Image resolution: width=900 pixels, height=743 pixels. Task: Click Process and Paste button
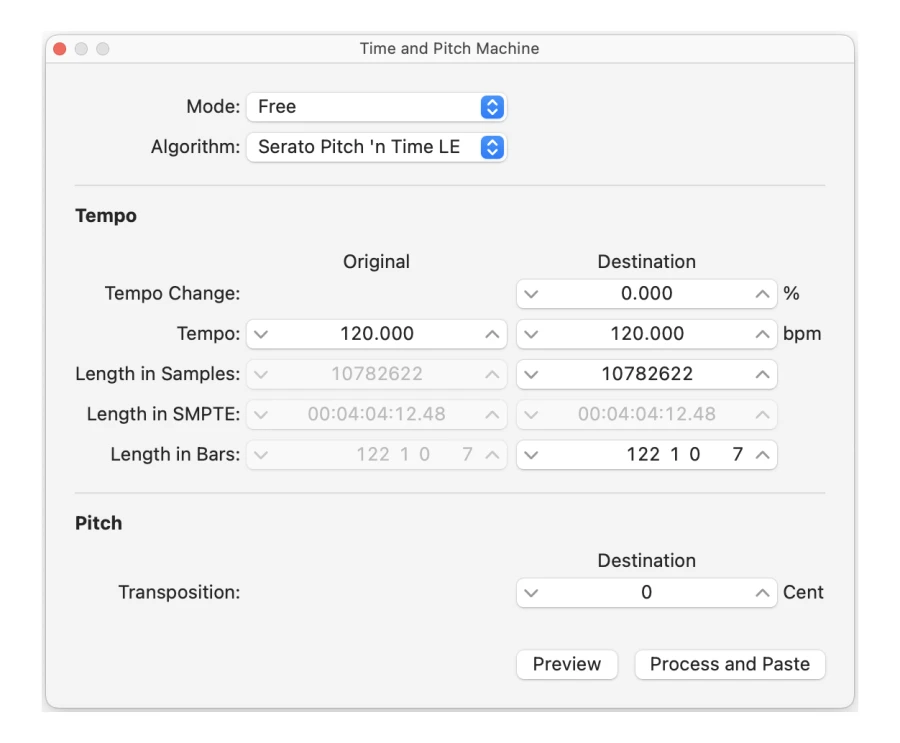[730, 664]
